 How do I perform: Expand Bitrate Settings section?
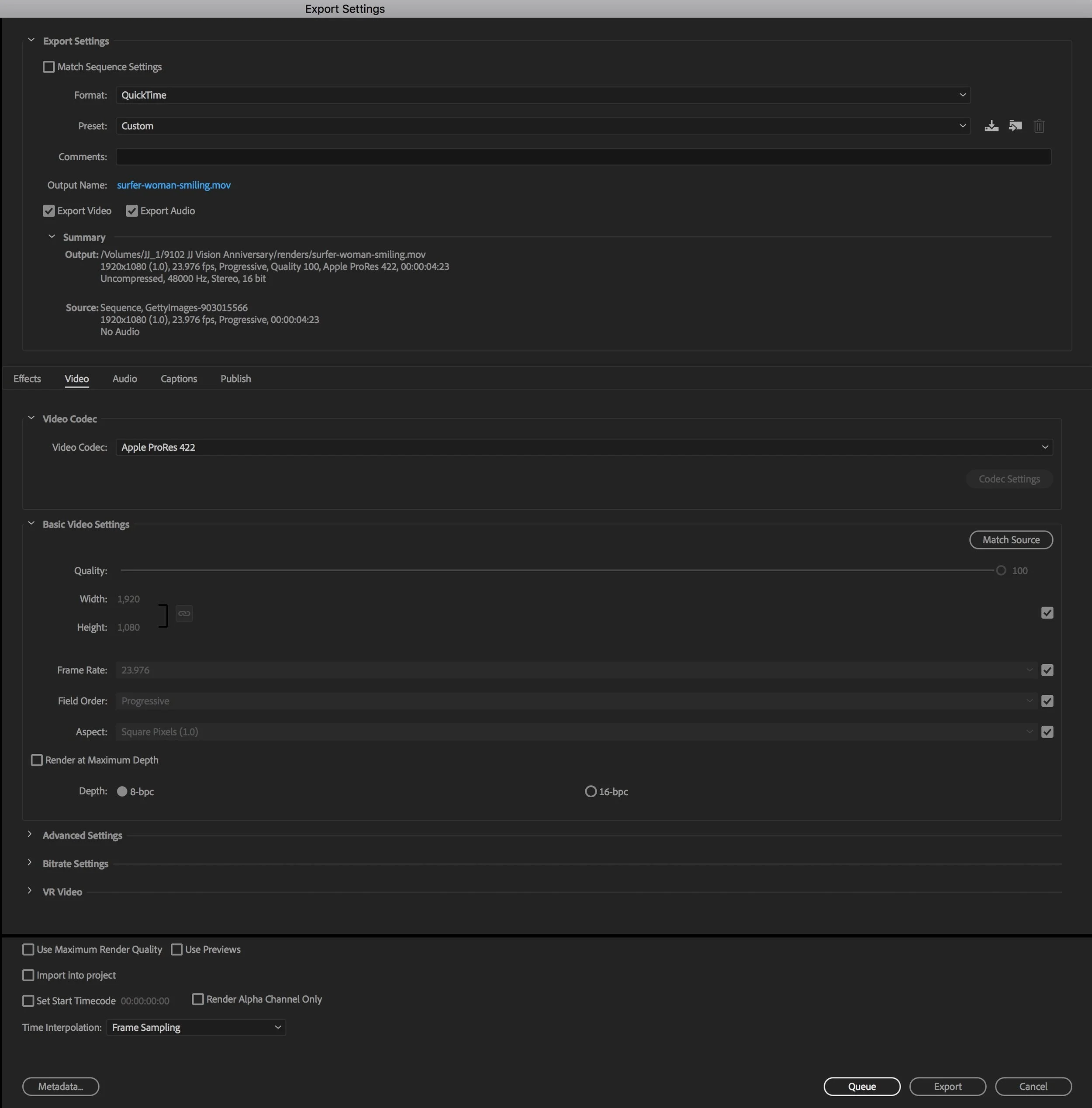(x=30, y=863)
